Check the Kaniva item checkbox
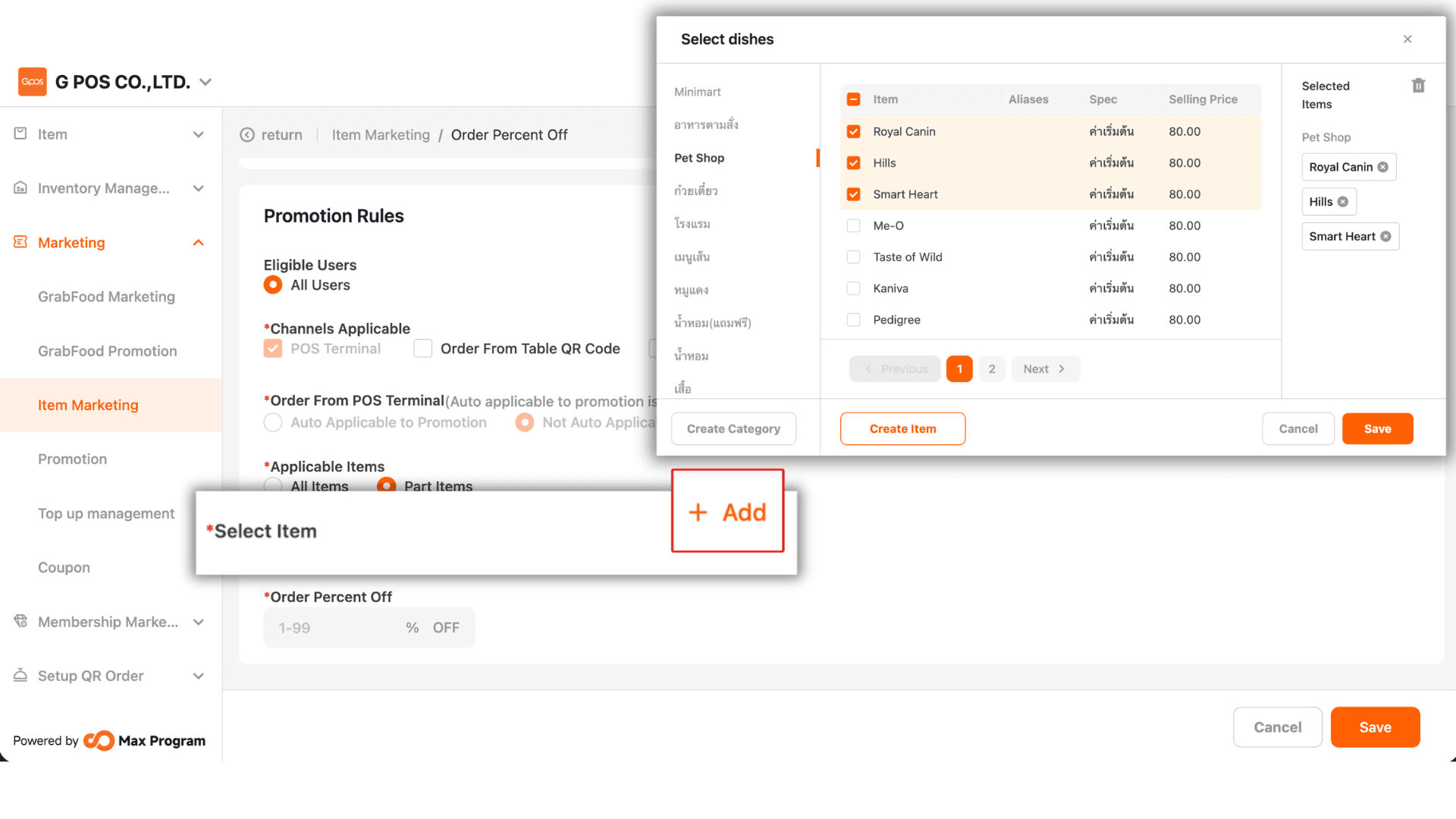 point(853,288)
